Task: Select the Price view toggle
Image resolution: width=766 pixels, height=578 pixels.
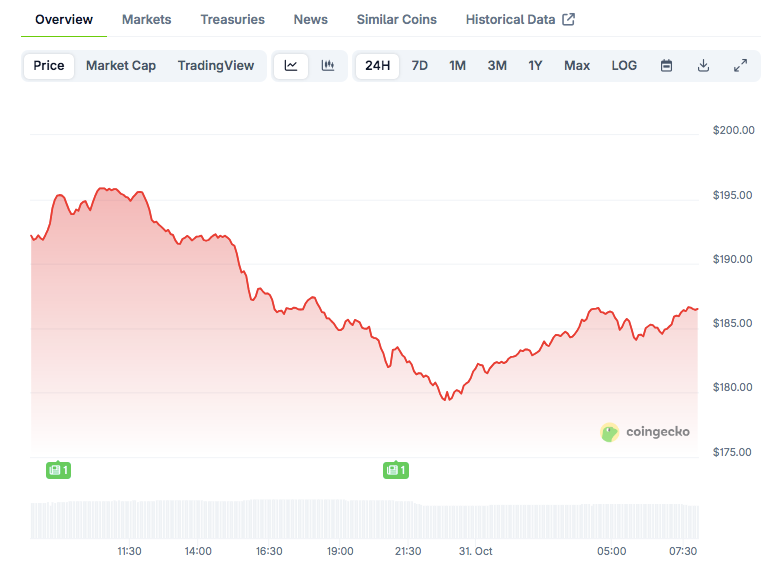Action: click(x=48, y=66)
